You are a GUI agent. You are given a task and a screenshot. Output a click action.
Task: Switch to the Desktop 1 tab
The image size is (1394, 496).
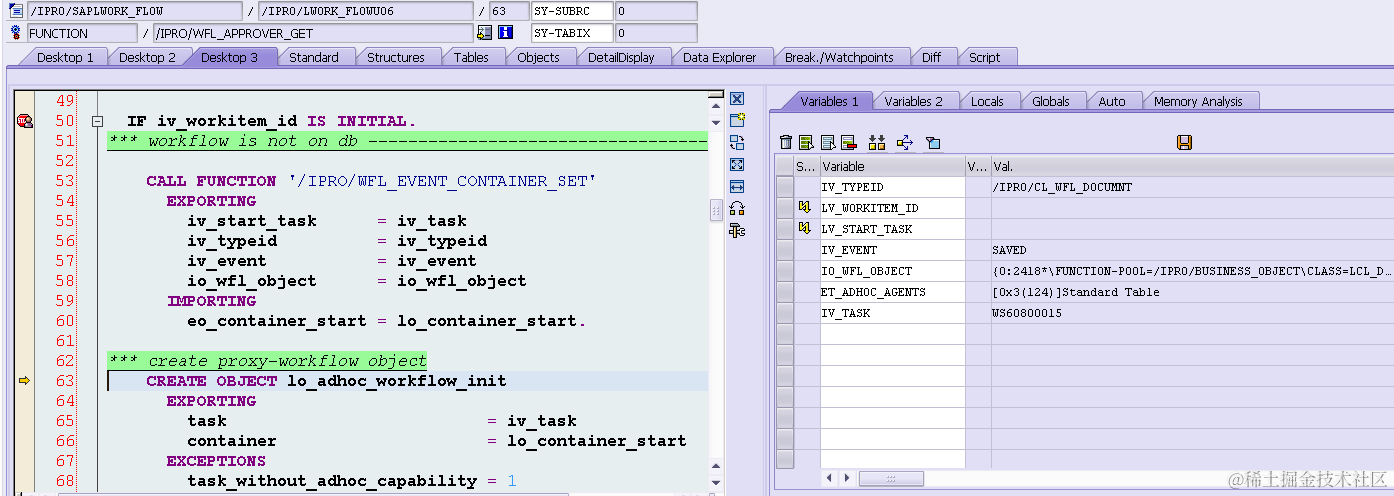[x=65, y=57]
